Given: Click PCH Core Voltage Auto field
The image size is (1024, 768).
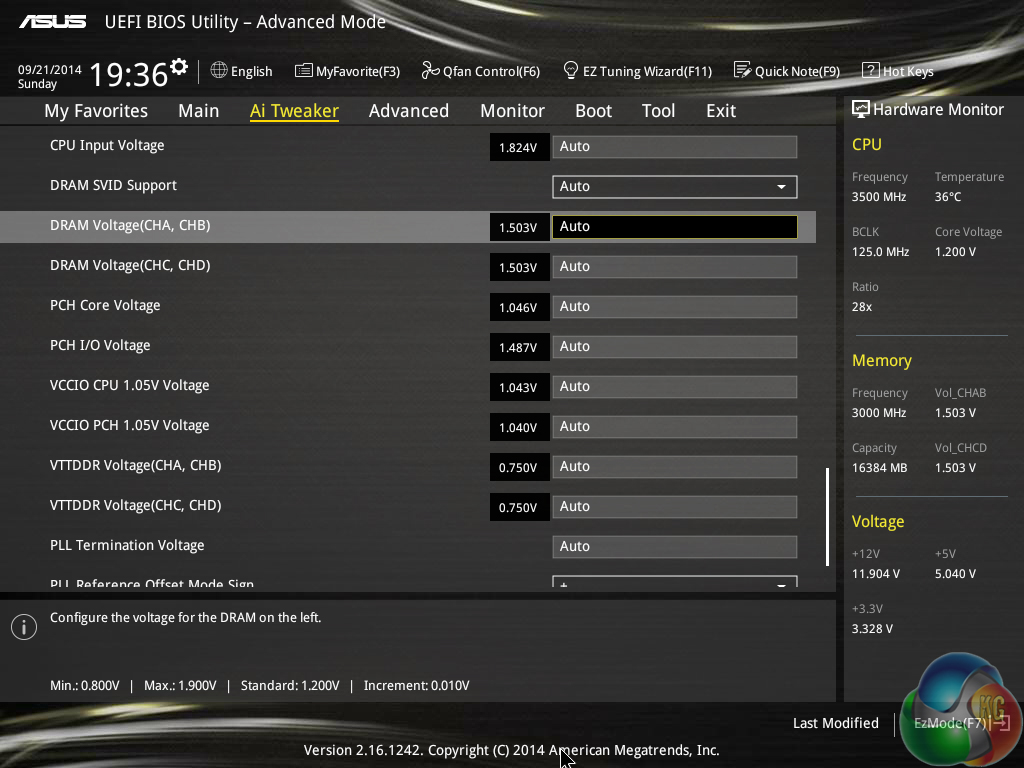Looking at the screenshot, I should click(x=675, y=307).
